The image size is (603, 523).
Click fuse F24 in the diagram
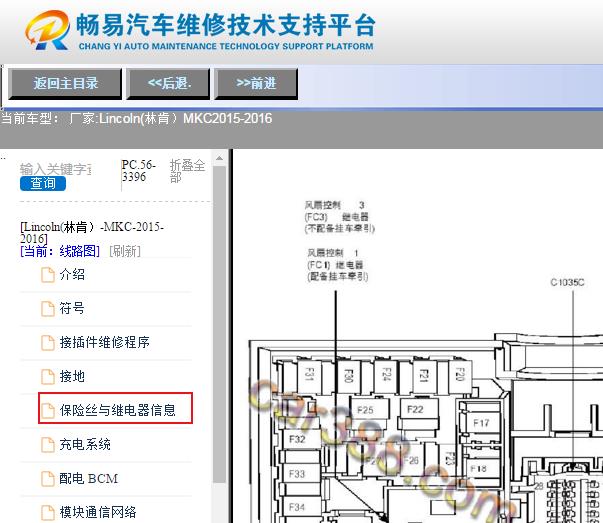(386, 375)
